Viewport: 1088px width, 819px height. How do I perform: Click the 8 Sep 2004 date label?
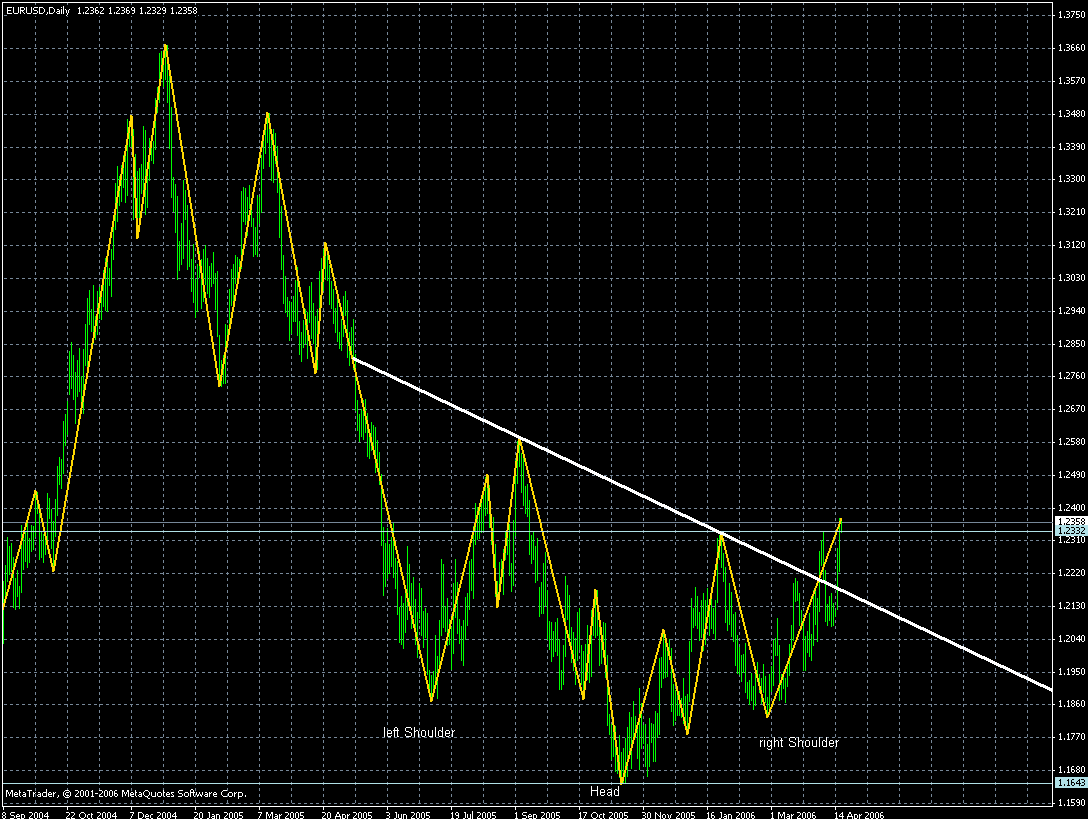pyautogui.click(x=26, y=815)
